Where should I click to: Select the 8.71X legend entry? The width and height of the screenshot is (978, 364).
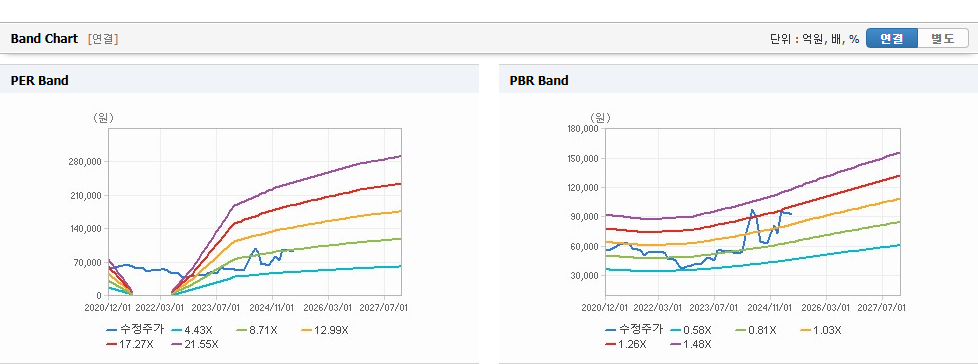click(256, 330)
